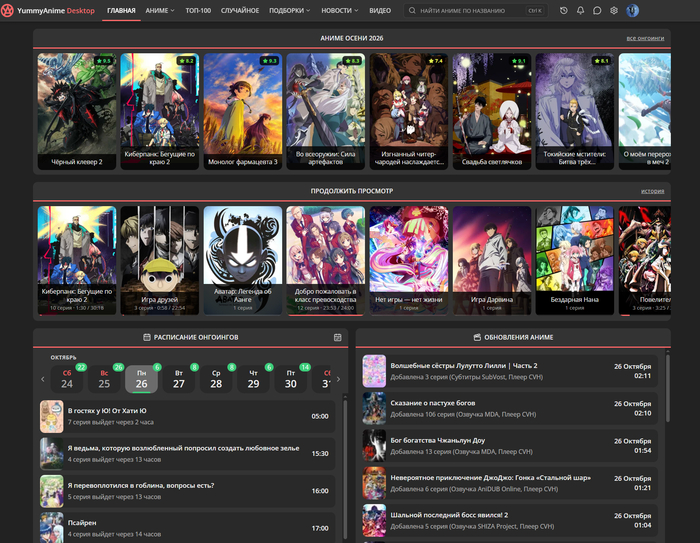This screenshot has width=700, height=543.
Task: Select Ср 28 in schedule
Action: (216, 379)
